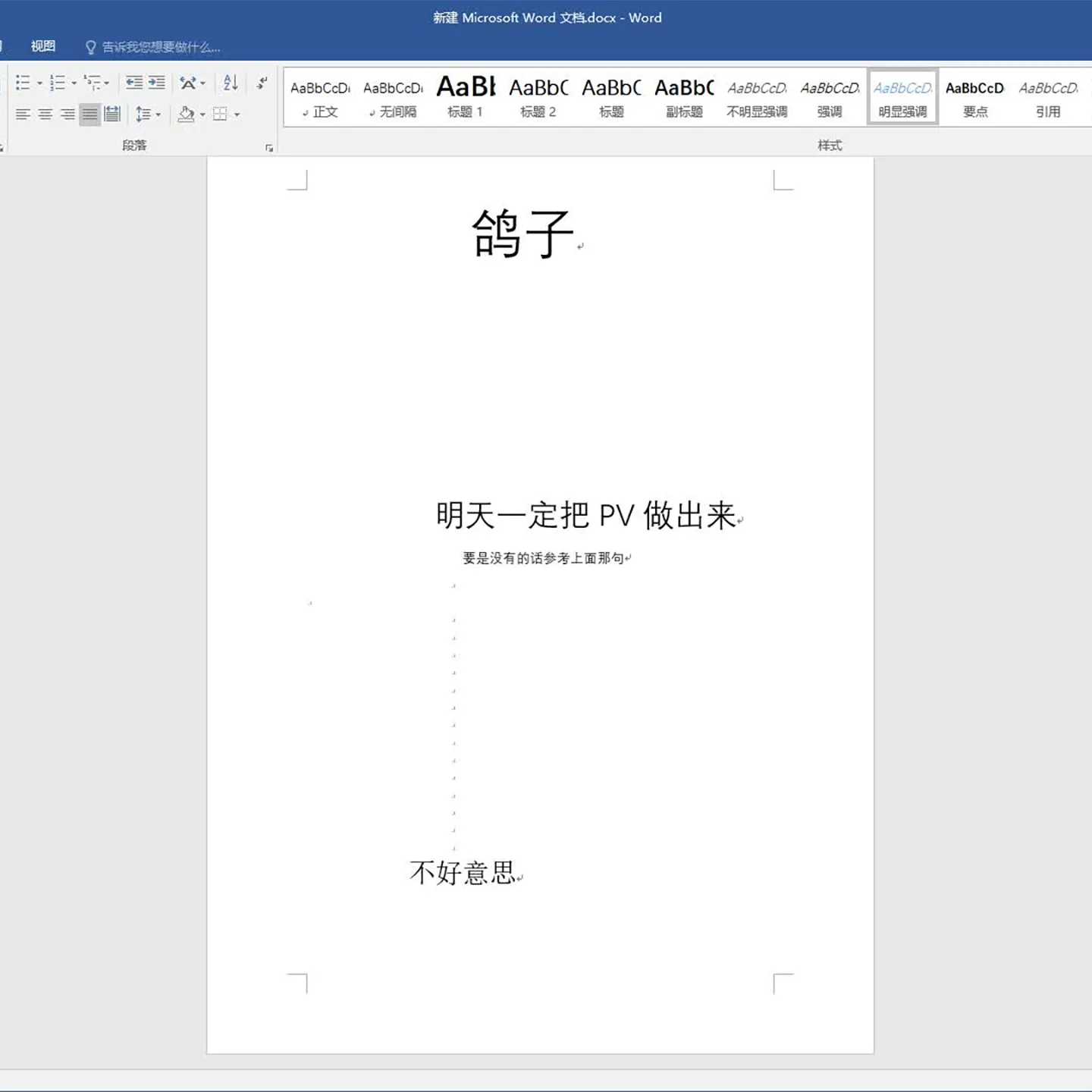This screenshot has width=1092, height=1092.
Task: Click the 鸽子 title text in document
Action: click(x=522, y=234)
